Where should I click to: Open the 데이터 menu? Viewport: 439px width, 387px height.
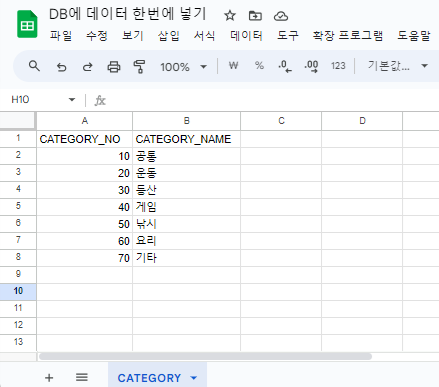click(x=246, y=35)
